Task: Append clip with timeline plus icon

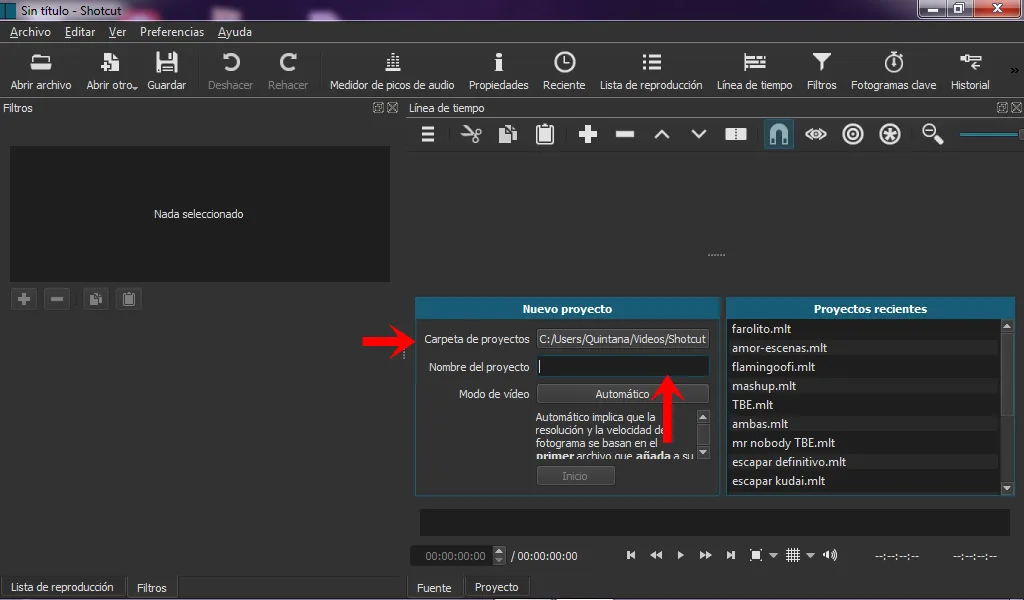Action: [x=588, y=134]
